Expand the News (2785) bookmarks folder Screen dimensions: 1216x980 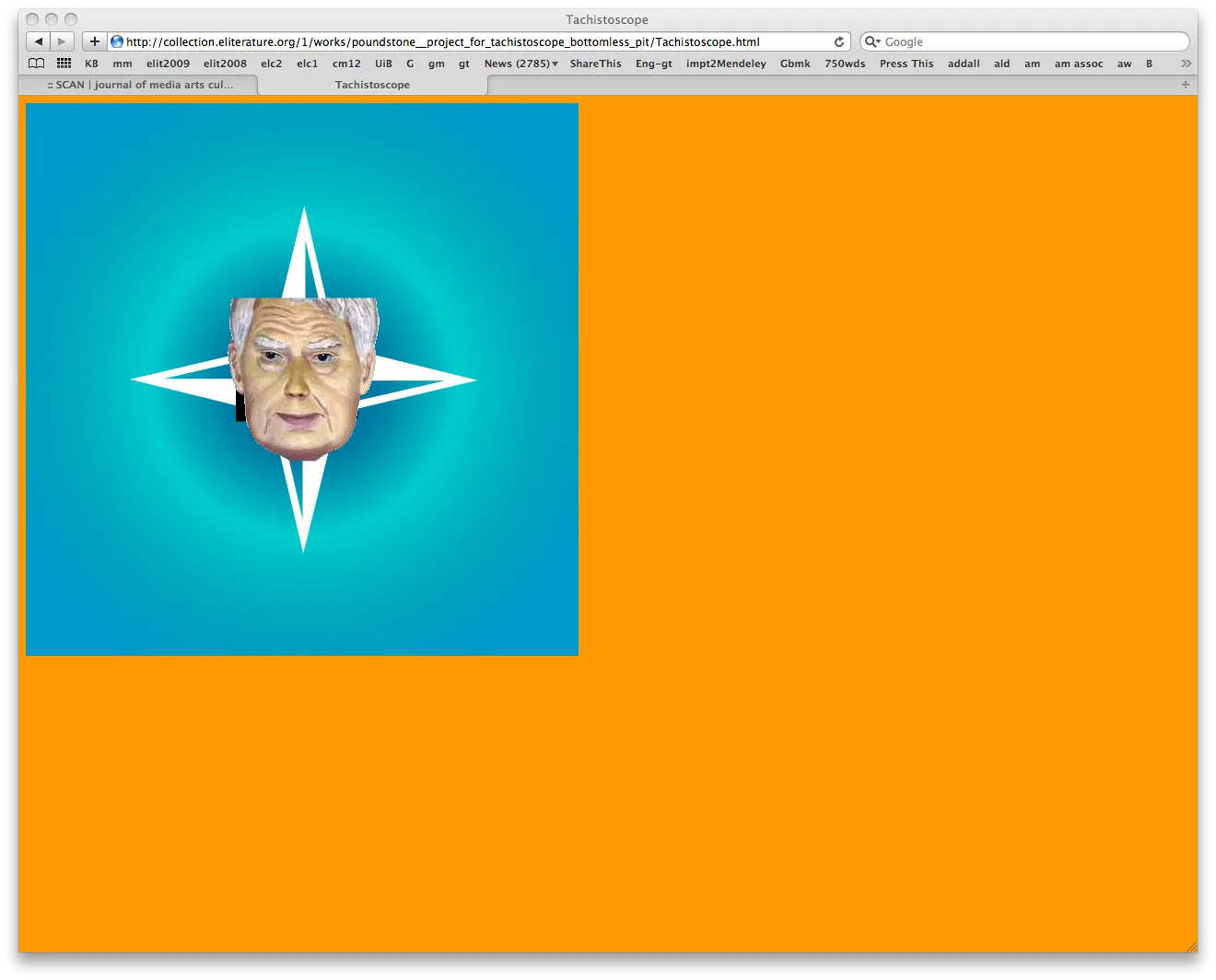coord(520,64)
